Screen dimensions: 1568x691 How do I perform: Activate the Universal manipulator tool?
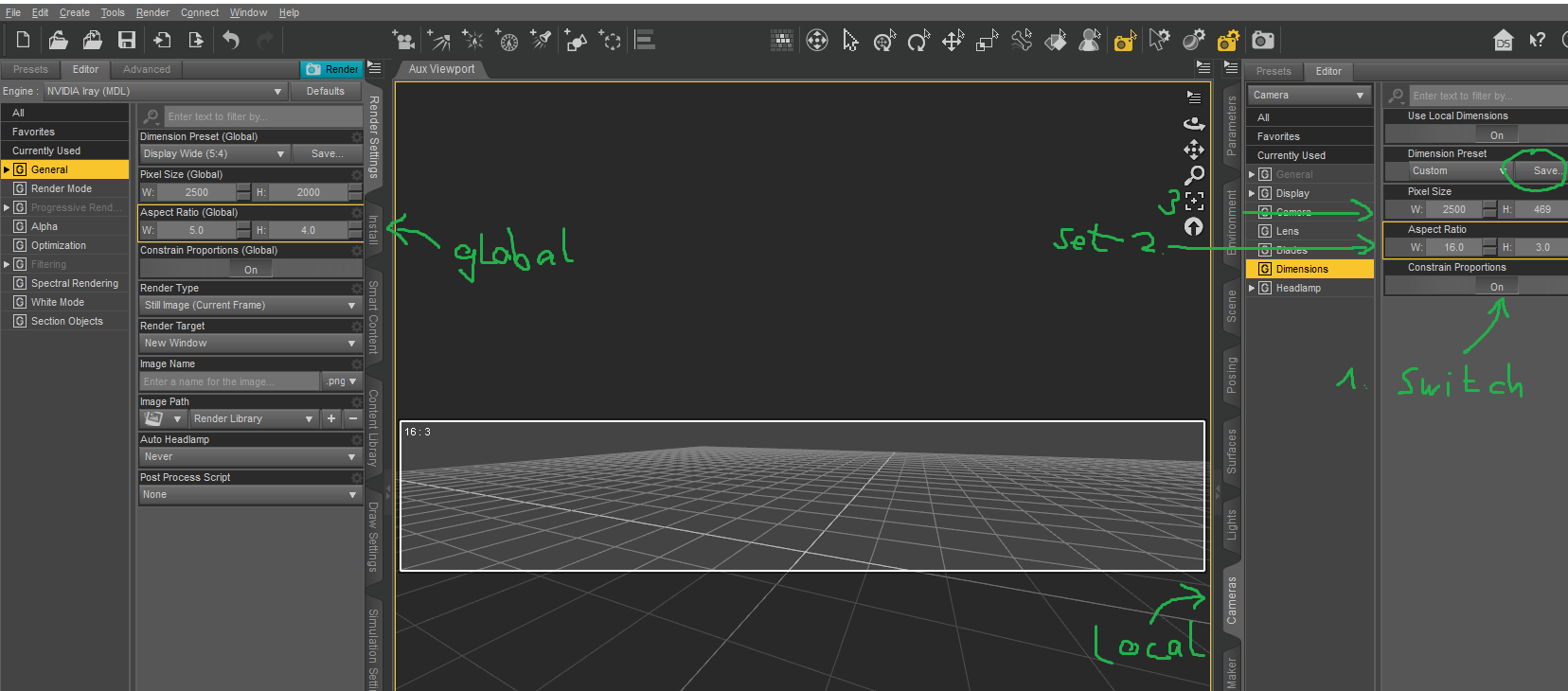(884, 40)
